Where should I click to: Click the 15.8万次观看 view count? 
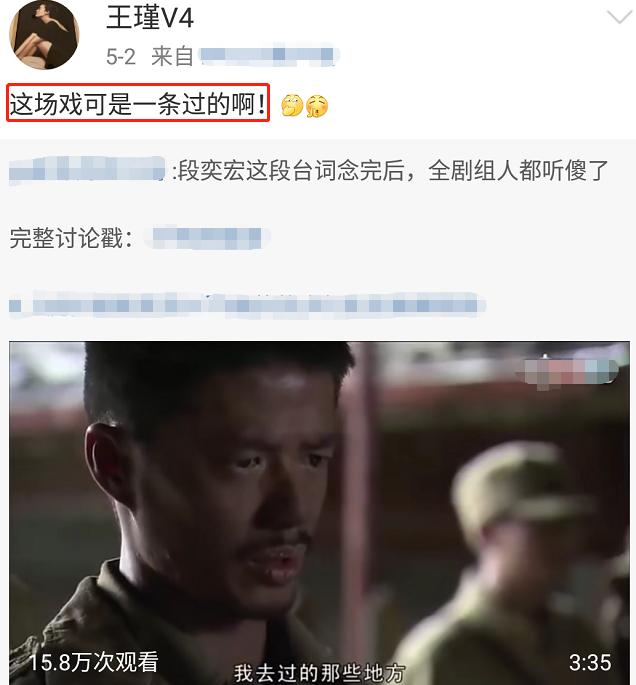coord(93,662)
